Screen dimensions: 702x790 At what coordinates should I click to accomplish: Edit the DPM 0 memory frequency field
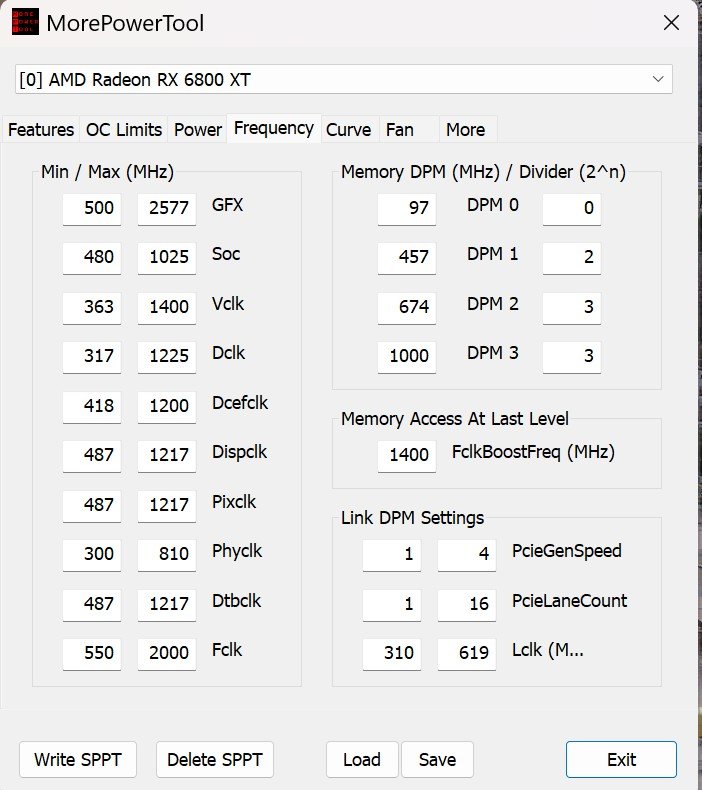[407, 209]
